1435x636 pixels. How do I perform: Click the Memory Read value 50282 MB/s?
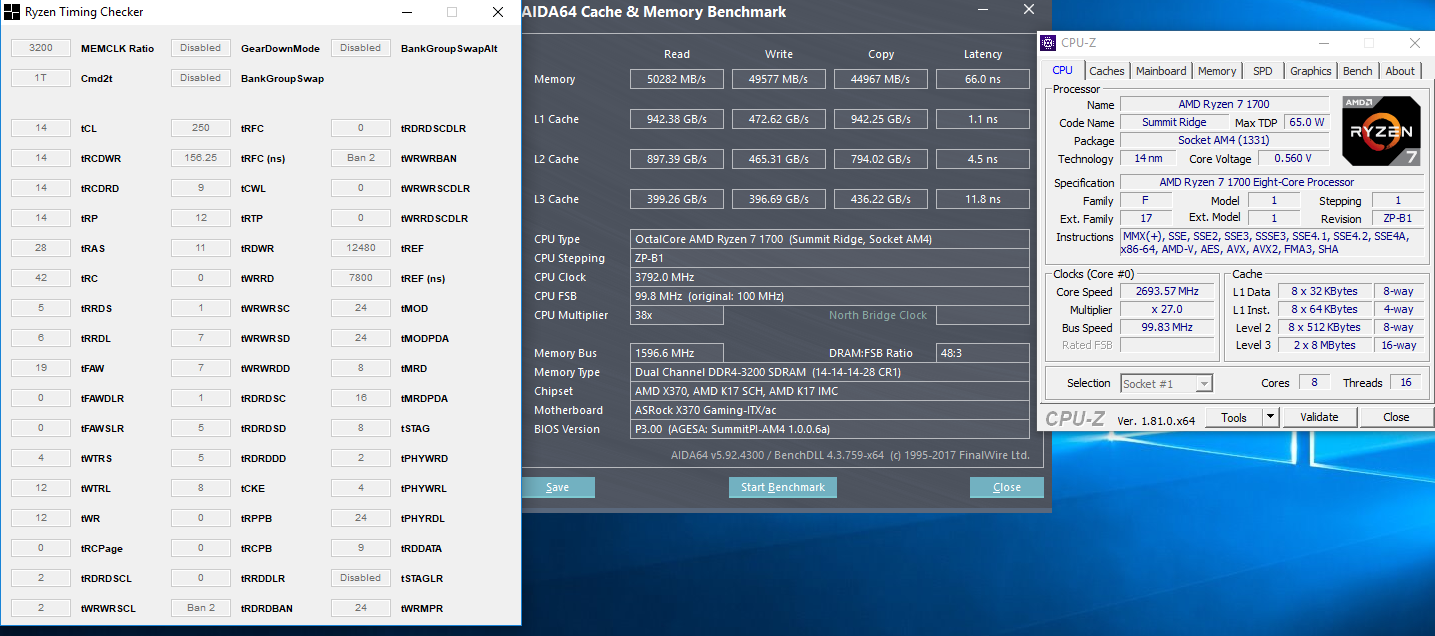point(677,79)
